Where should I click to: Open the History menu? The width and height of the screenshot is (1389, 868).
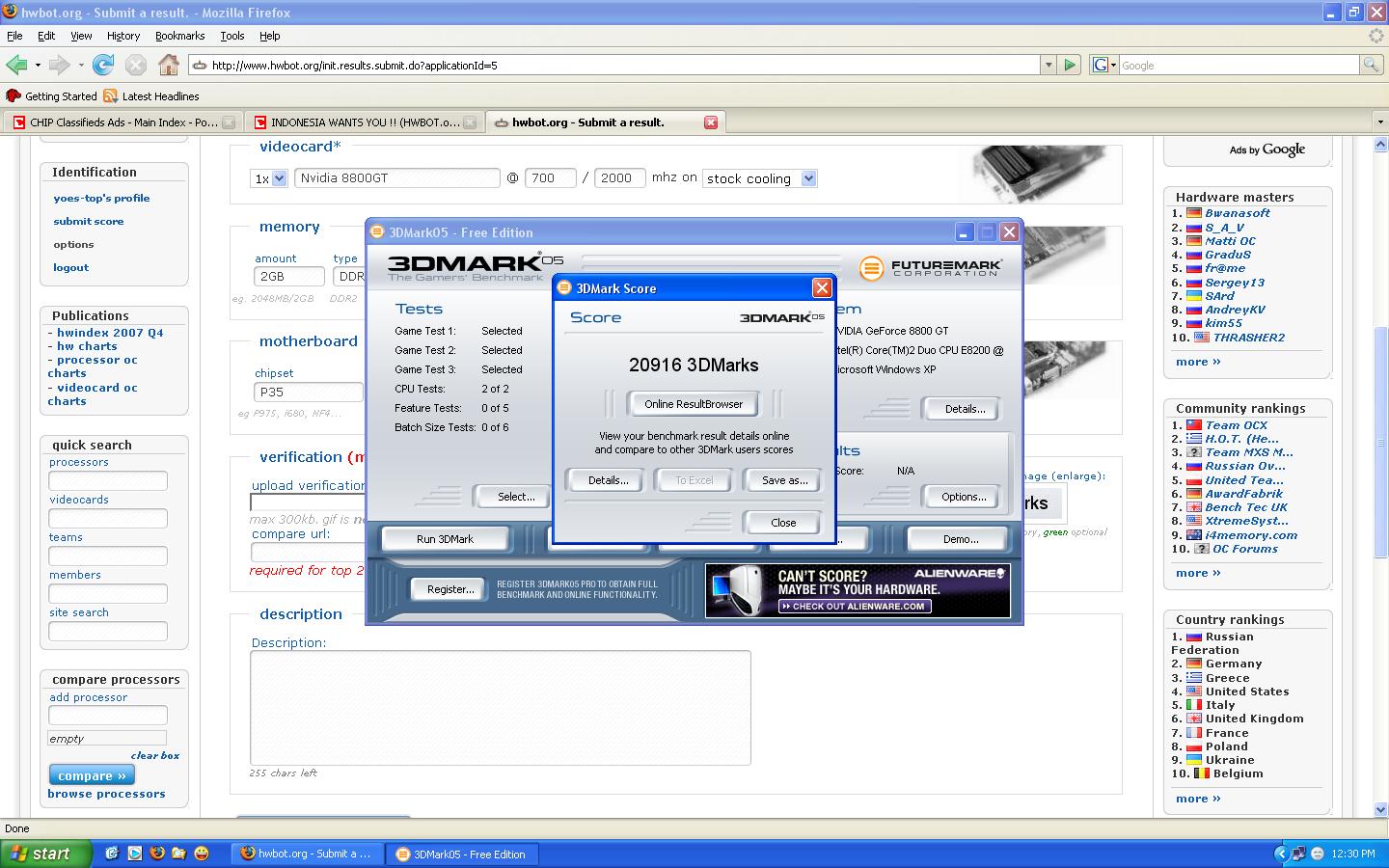tap(123, 36)
